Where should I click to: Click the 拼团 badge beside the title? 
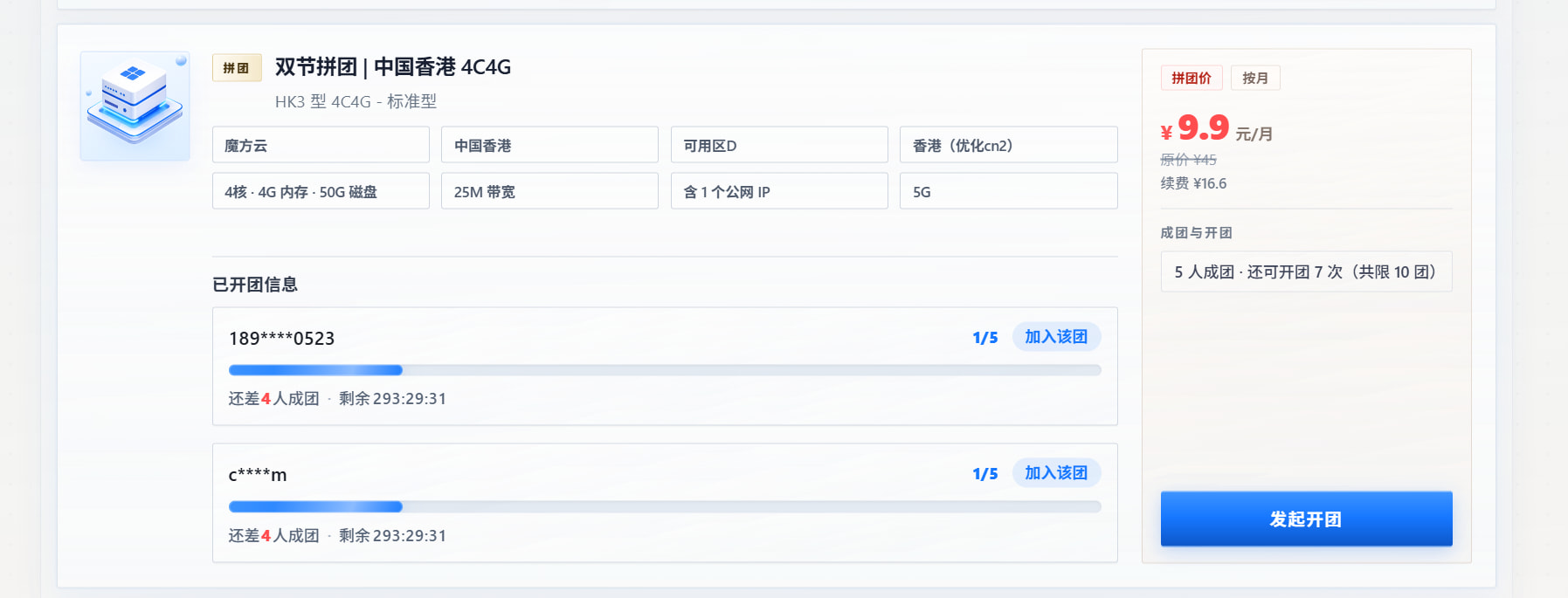(237, 67)
